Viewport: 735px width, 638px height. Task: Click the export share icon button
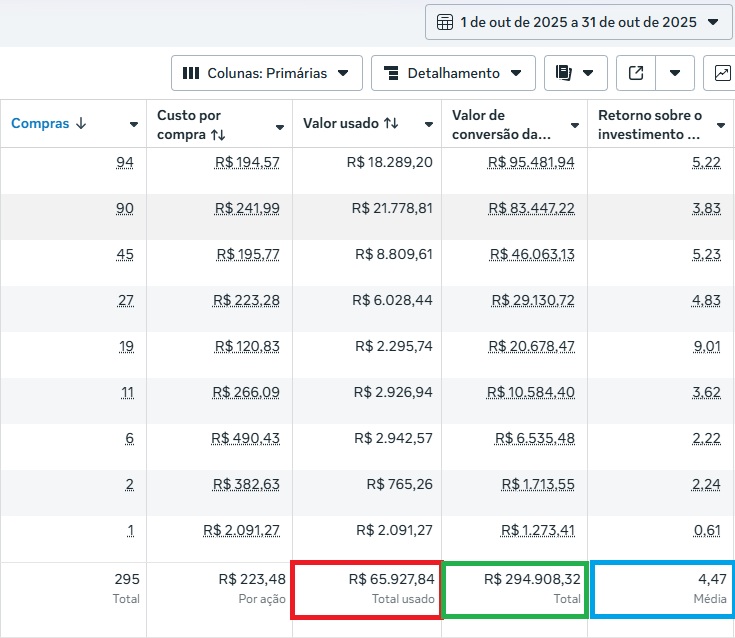point(636,73)
